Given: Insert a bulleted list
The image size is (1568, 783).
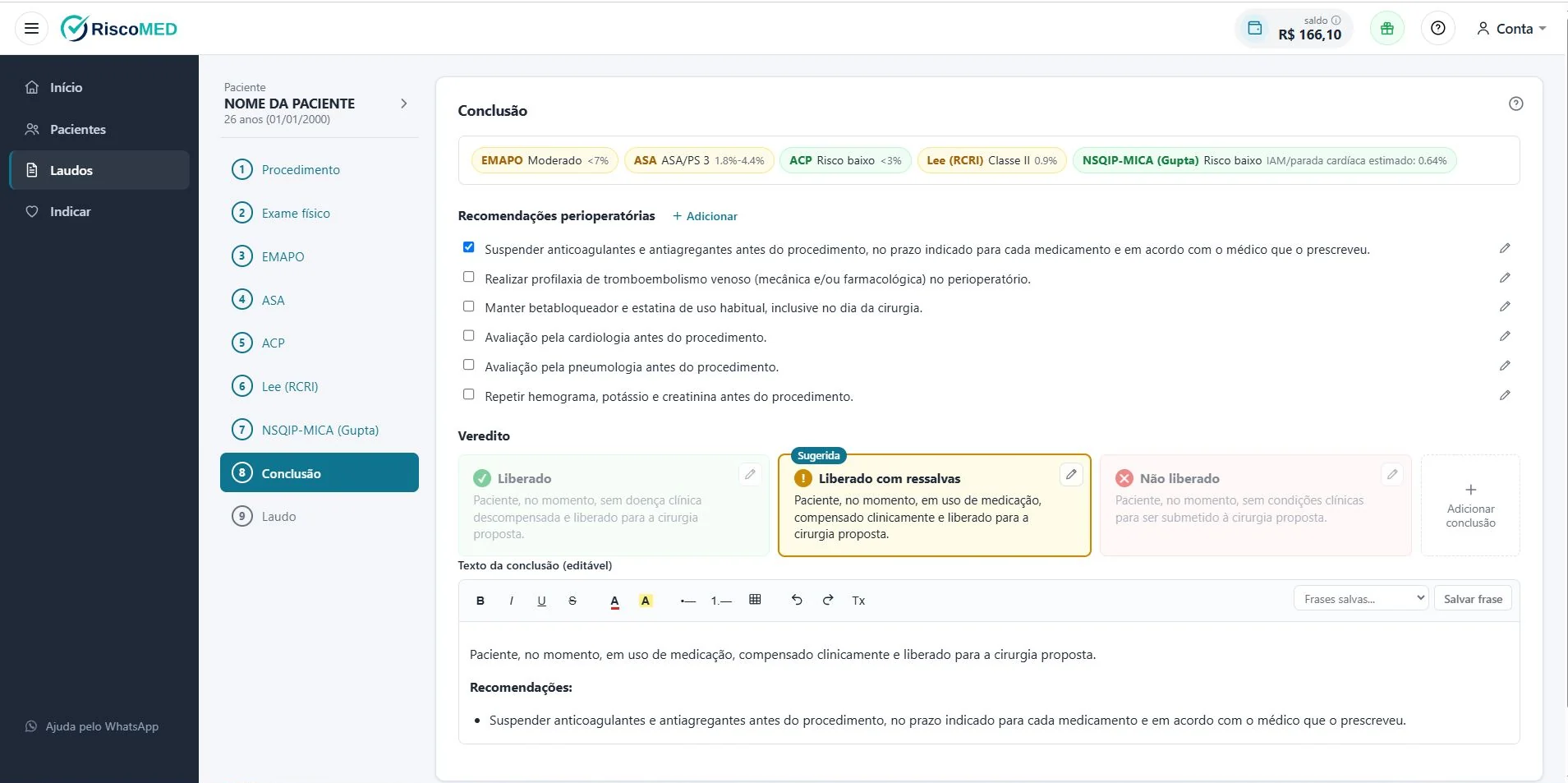Looking at the screenshot, I should click(688, 601).
